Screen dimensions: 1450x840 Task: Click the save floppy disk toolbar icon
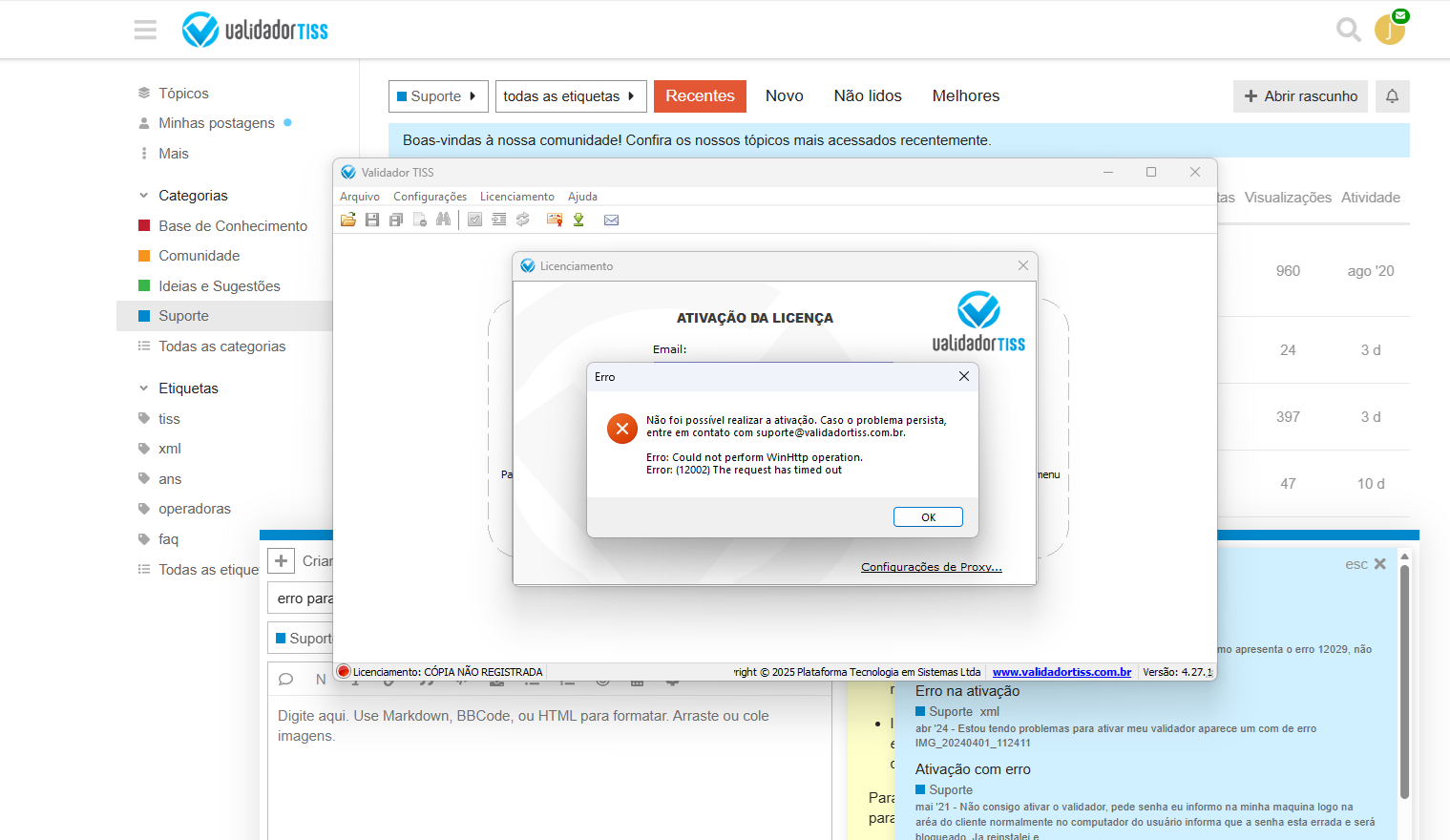pyautogui.click(x=372, y=220)
